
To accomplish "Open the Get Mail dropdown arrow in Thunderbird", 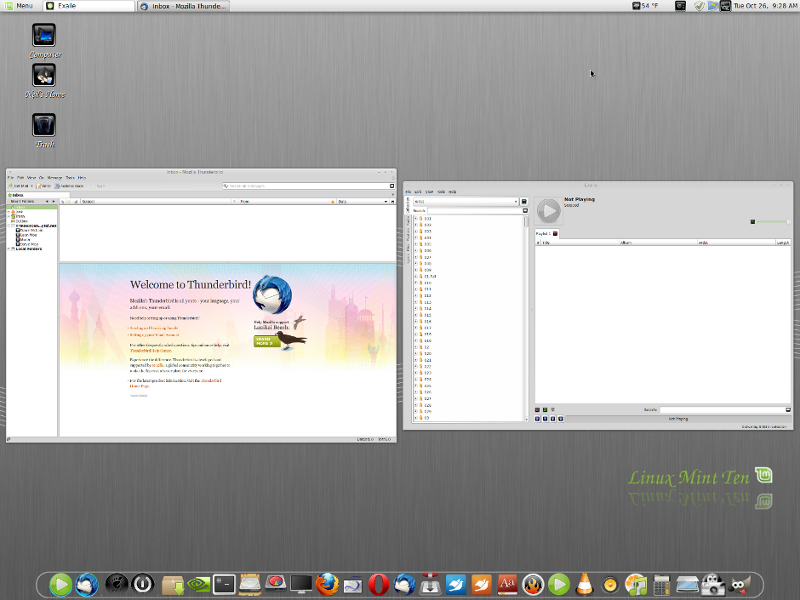I will point(32,186).
